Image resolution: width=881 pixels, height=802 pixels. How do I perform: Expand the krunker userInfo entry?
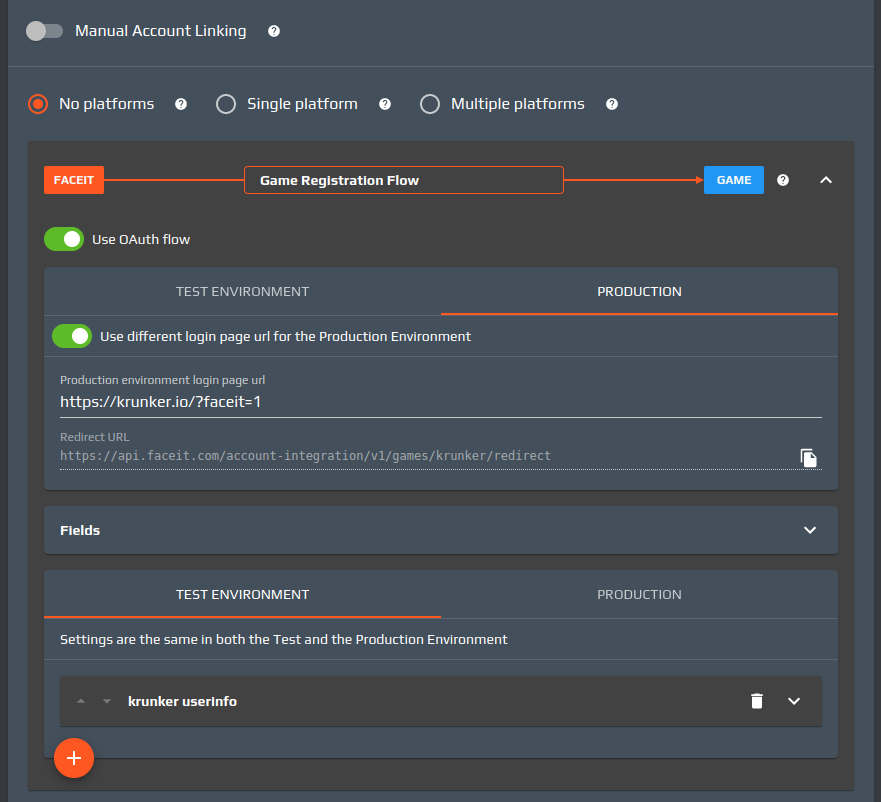tap(794, 701)
